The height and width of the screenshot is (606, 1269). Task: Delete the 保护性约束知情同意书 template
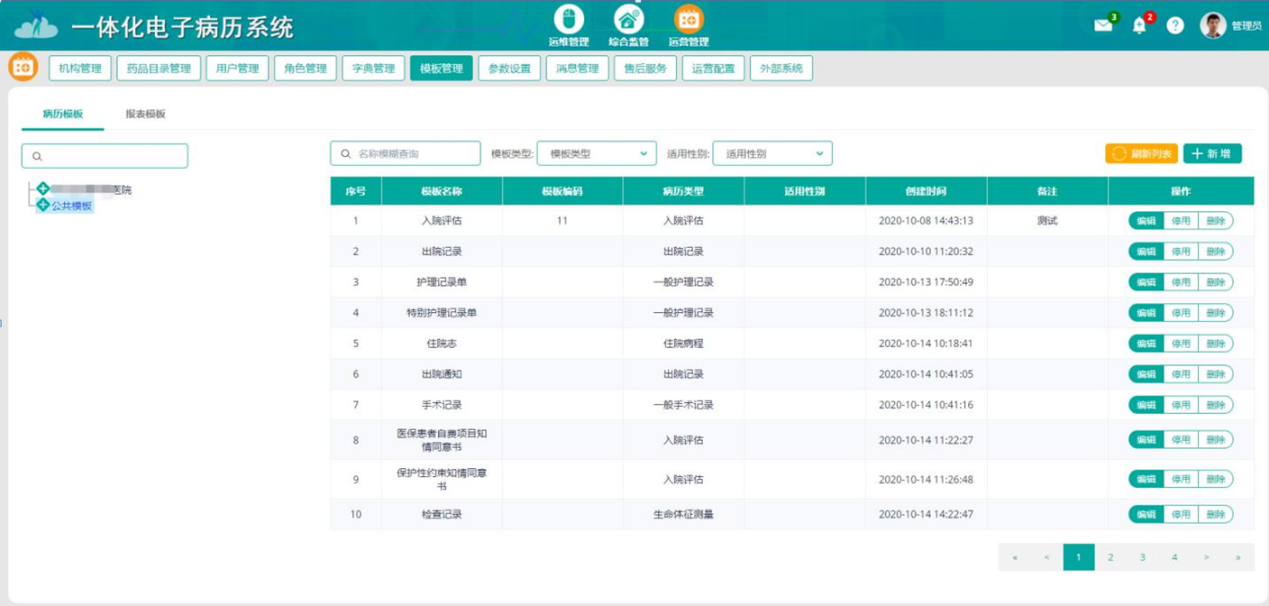pyautogui.click(x=1215, y=480)
